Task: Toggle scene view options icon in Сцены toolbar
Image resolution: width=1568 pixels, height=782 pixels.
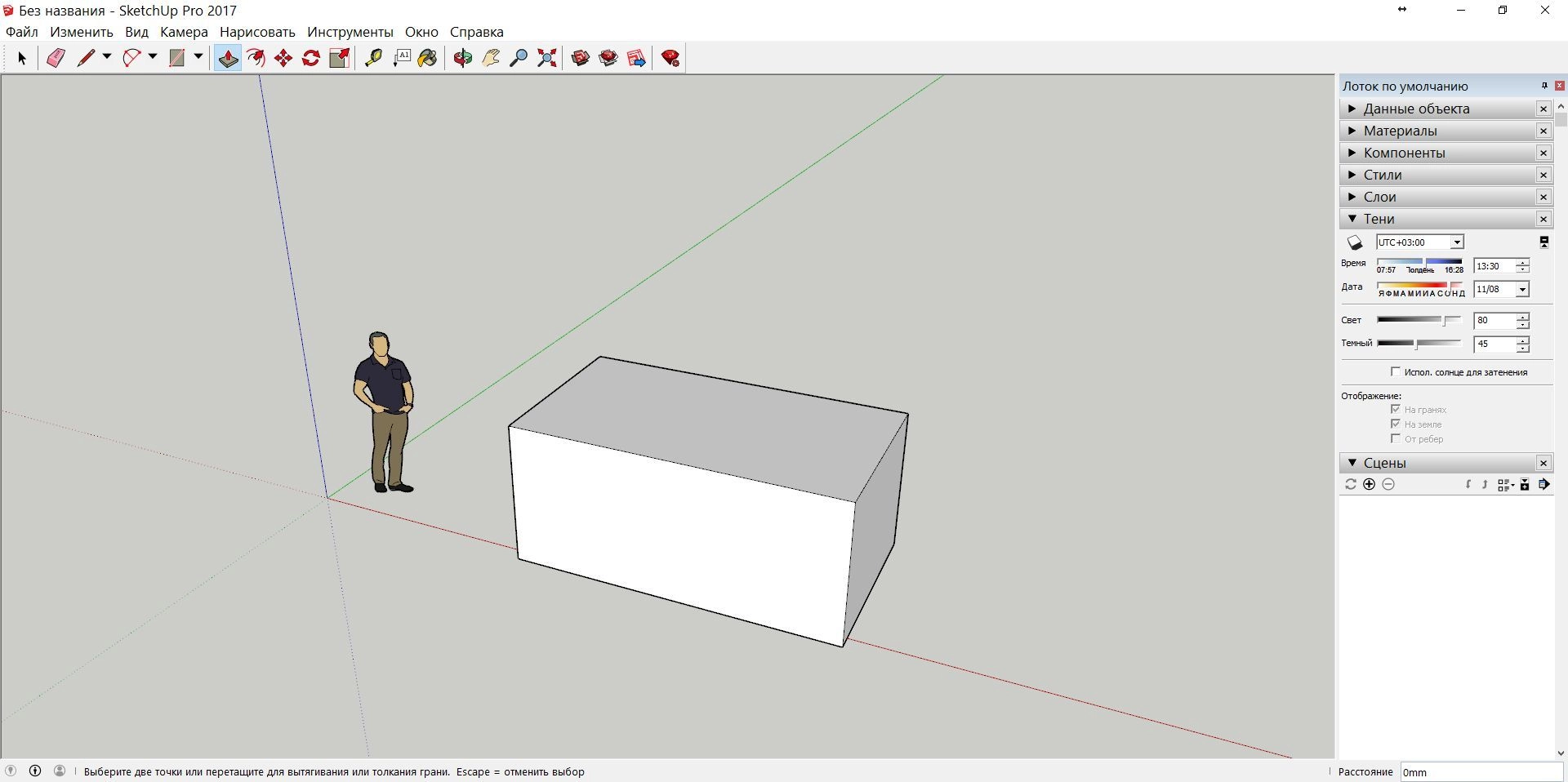Action: coord(1505,485)
